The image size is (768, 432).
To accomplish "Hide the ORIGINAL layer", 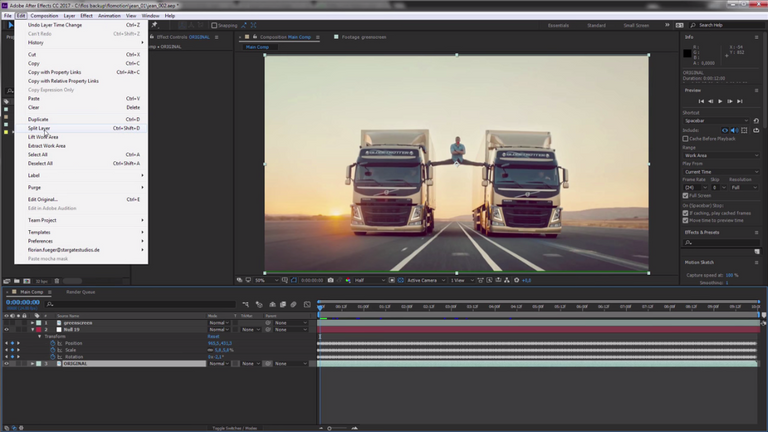I will click(6, 364).
